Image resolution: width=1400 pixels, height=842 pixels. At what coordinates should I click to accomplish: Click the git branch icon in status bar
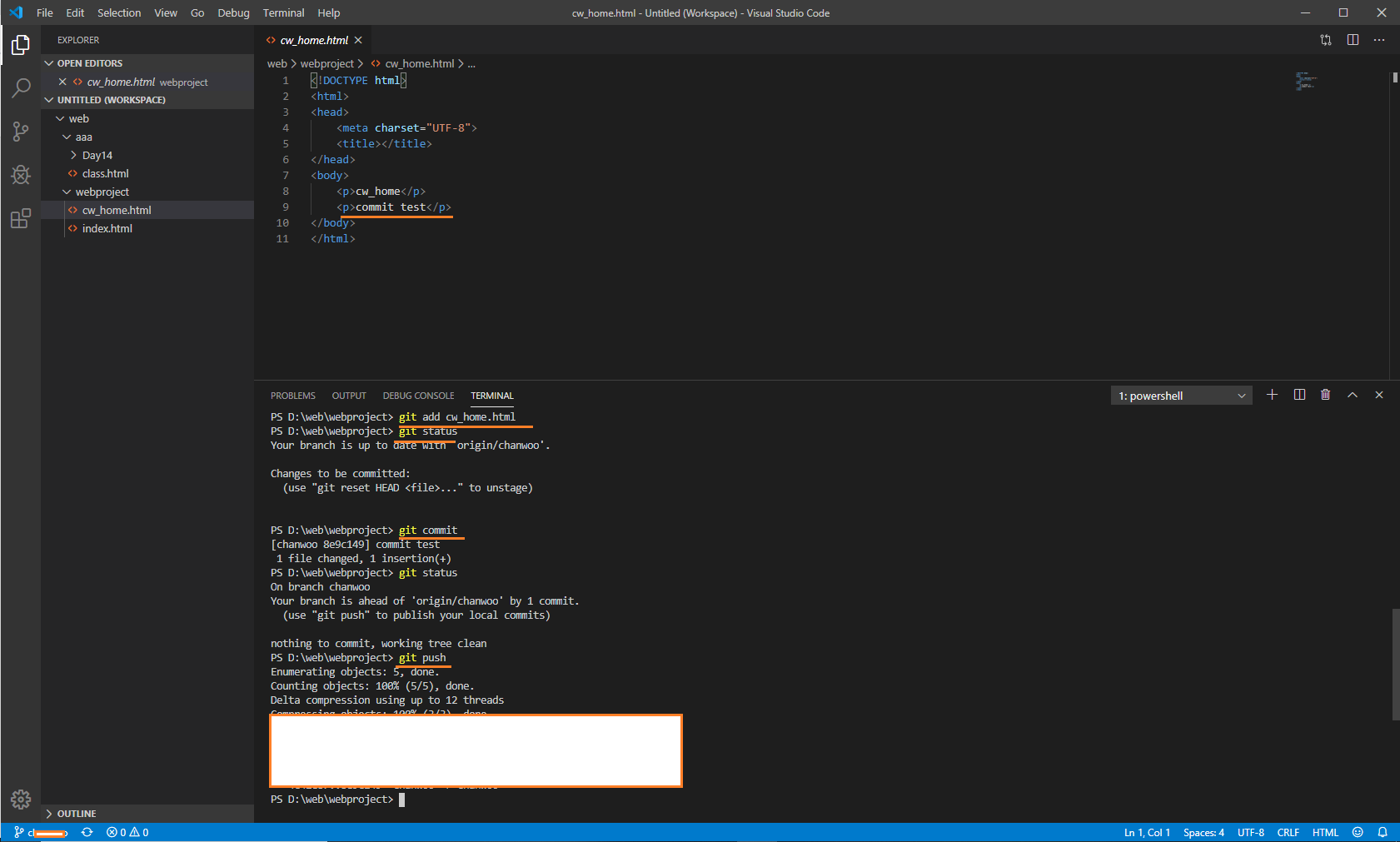19,832
